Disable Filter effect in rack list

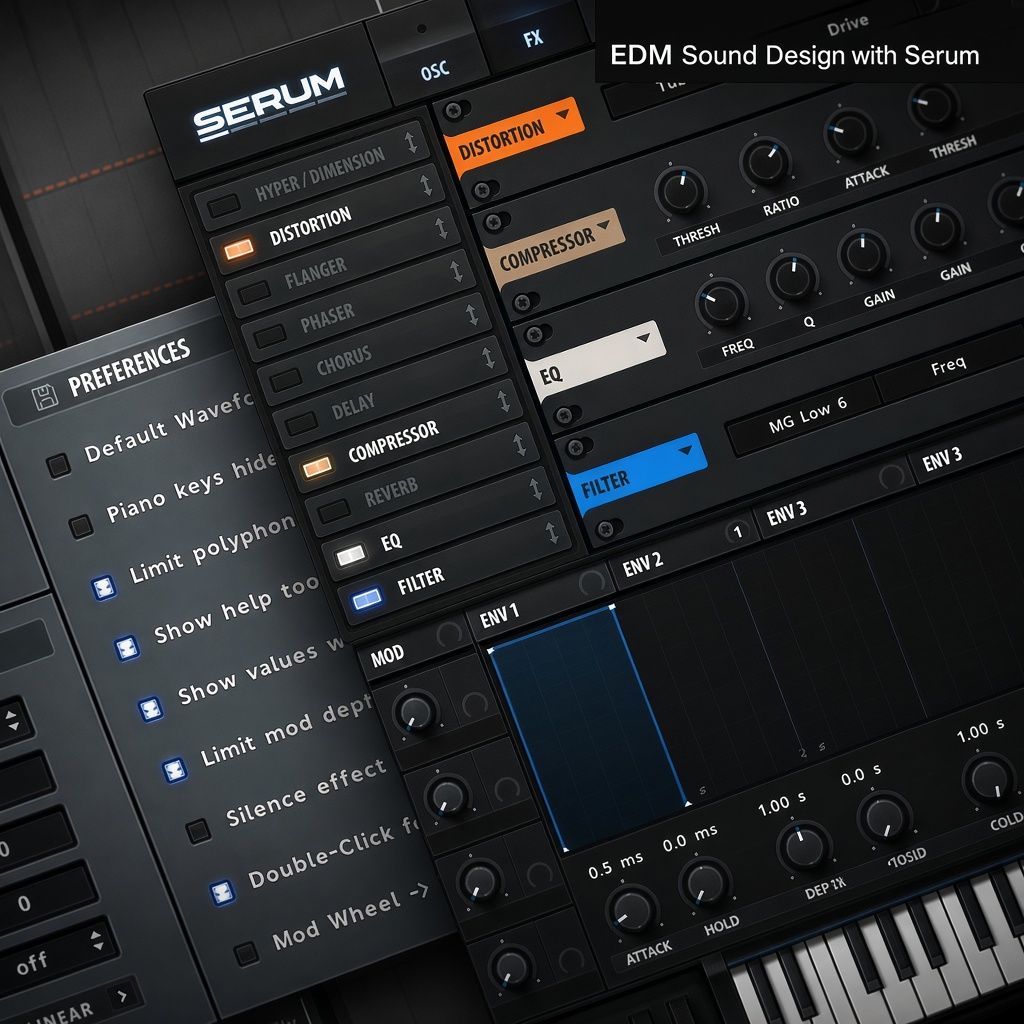coord(366,598)
